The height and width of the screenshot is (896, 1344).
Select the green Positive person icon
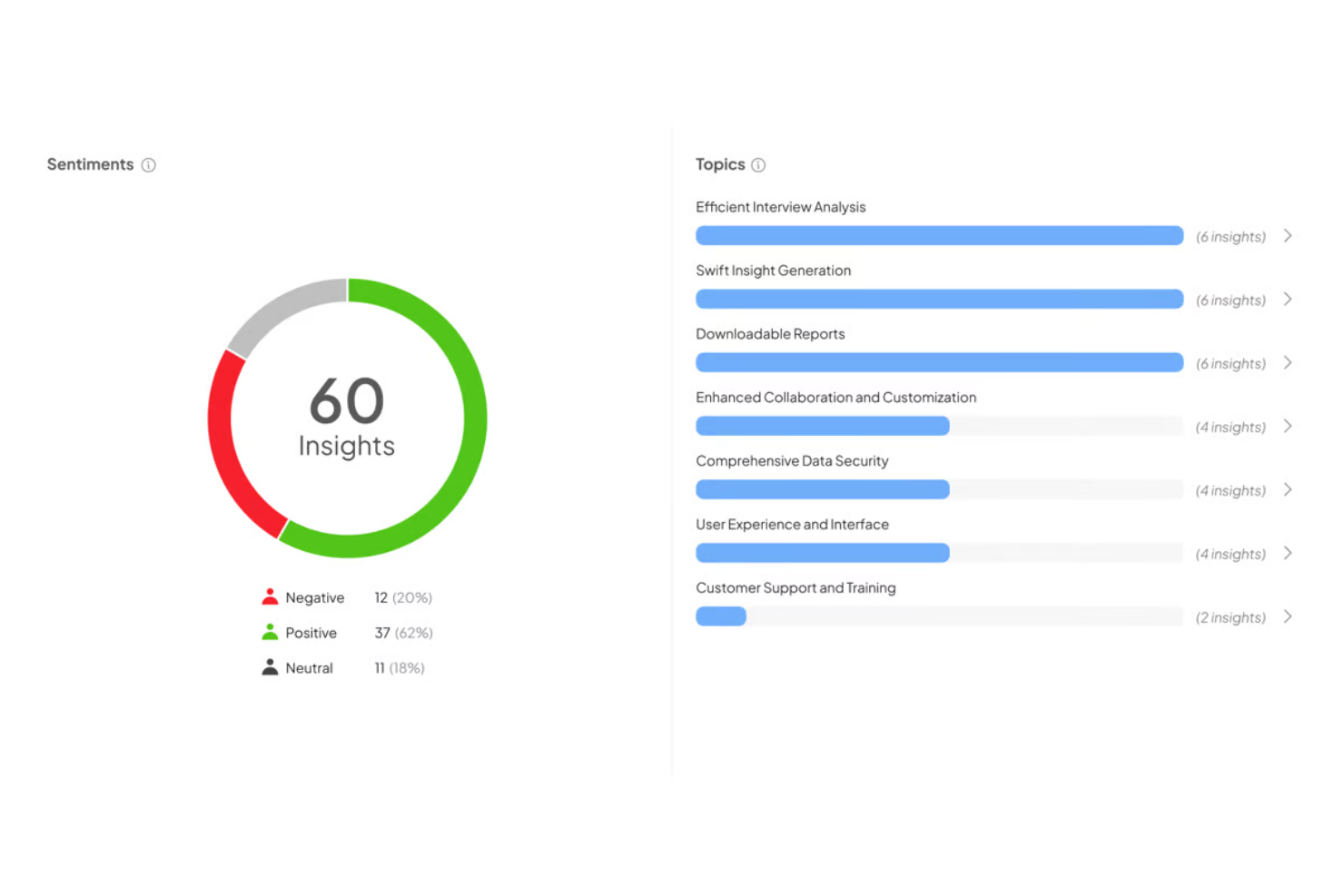pyautogui.click(x=270, y=632)
